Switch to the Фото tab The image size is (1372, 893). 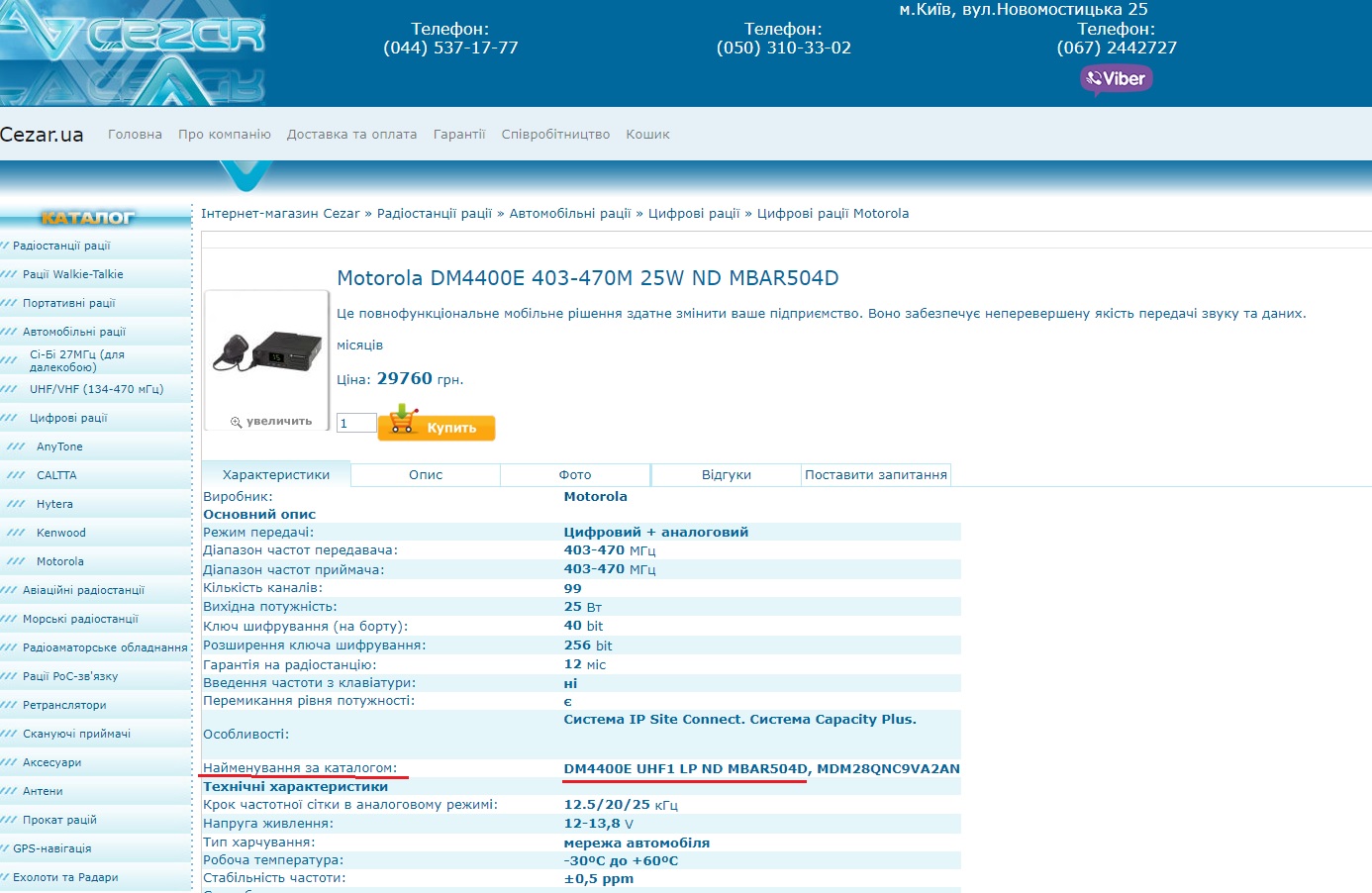[x=575, y=475]
